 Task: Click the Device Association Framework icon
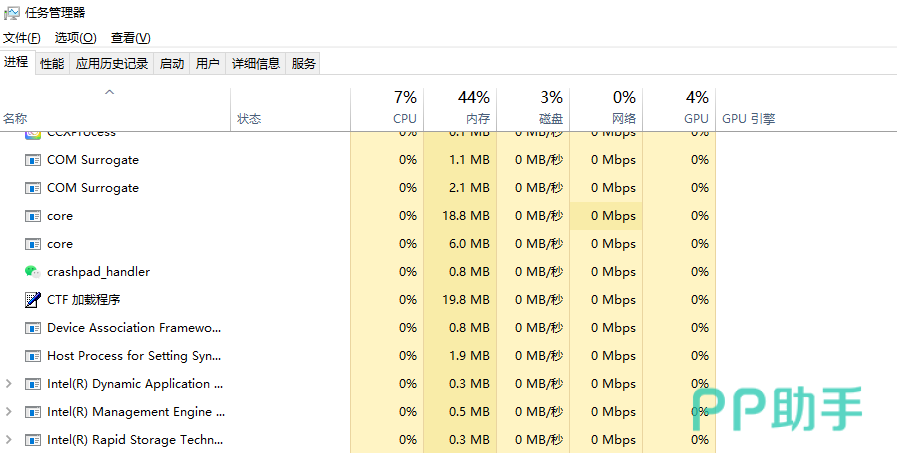pos(32,328)
